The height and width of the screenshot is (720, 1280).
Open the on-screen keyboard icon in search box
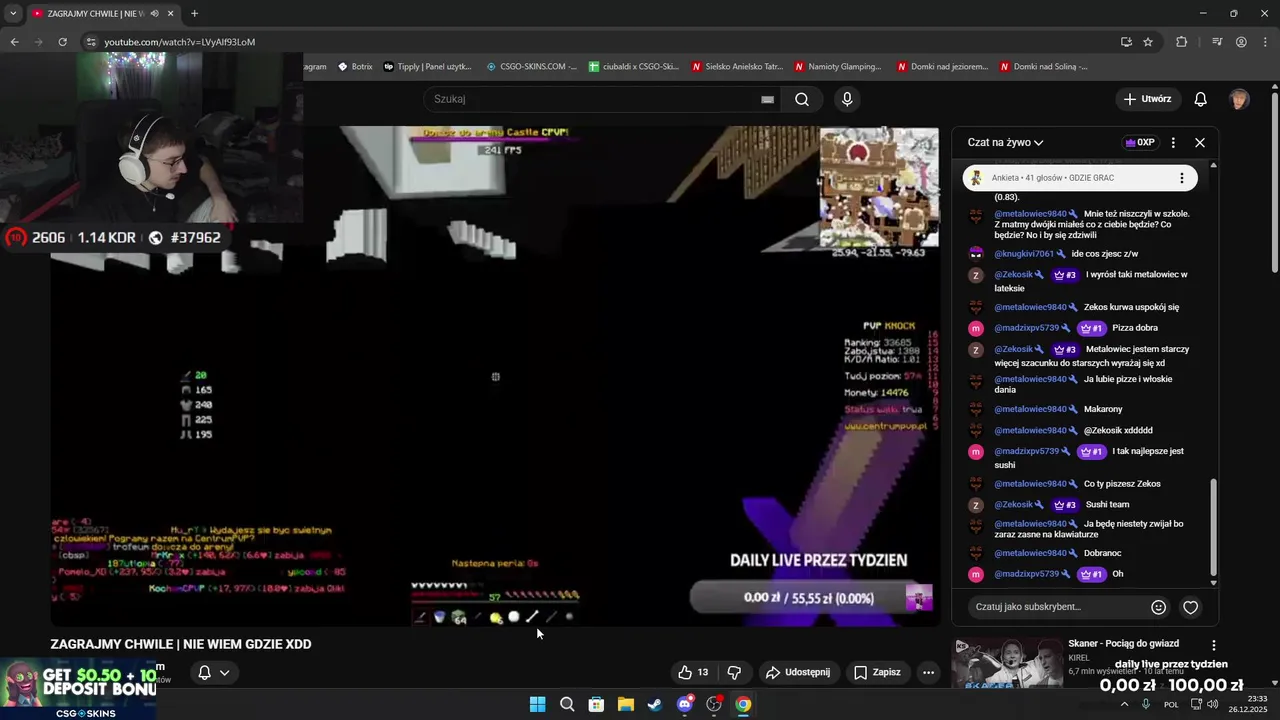[x=767, y=99]
